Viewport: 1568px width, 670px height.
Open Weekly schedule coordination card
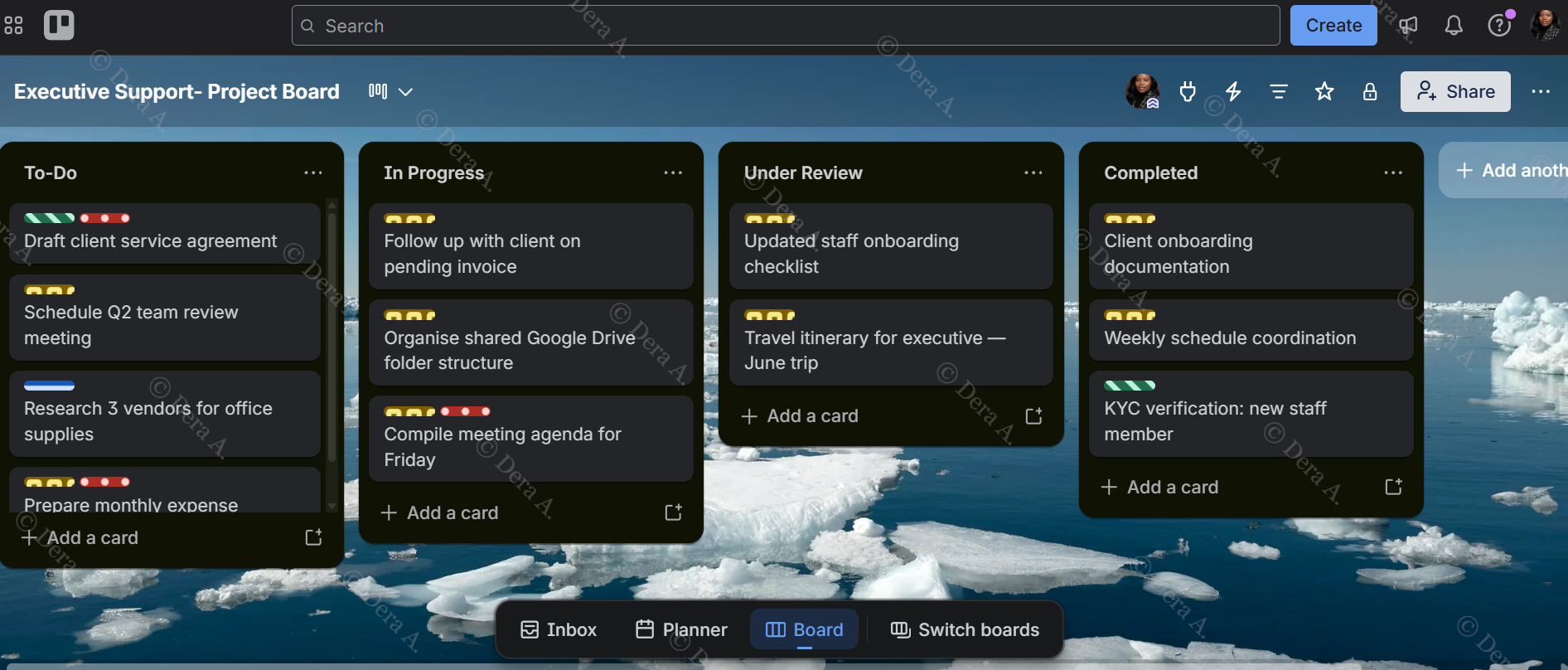click(1251, 330)
